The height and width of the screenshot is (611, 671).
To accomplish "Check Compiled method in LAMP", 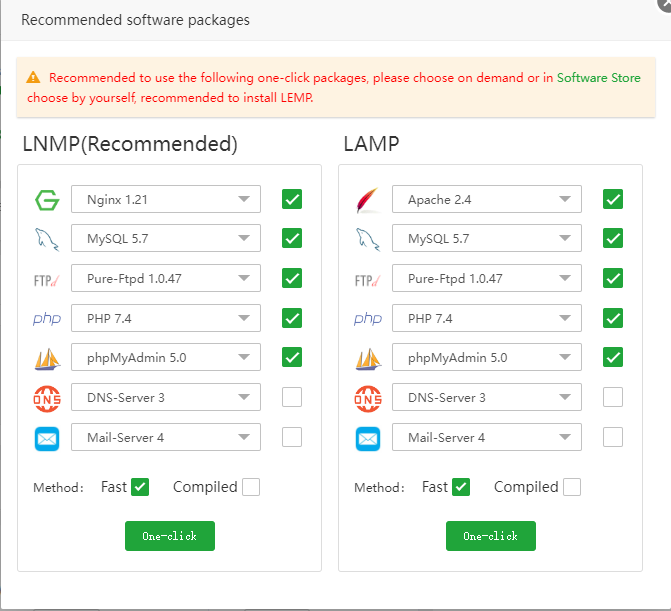I will point(572,487).
